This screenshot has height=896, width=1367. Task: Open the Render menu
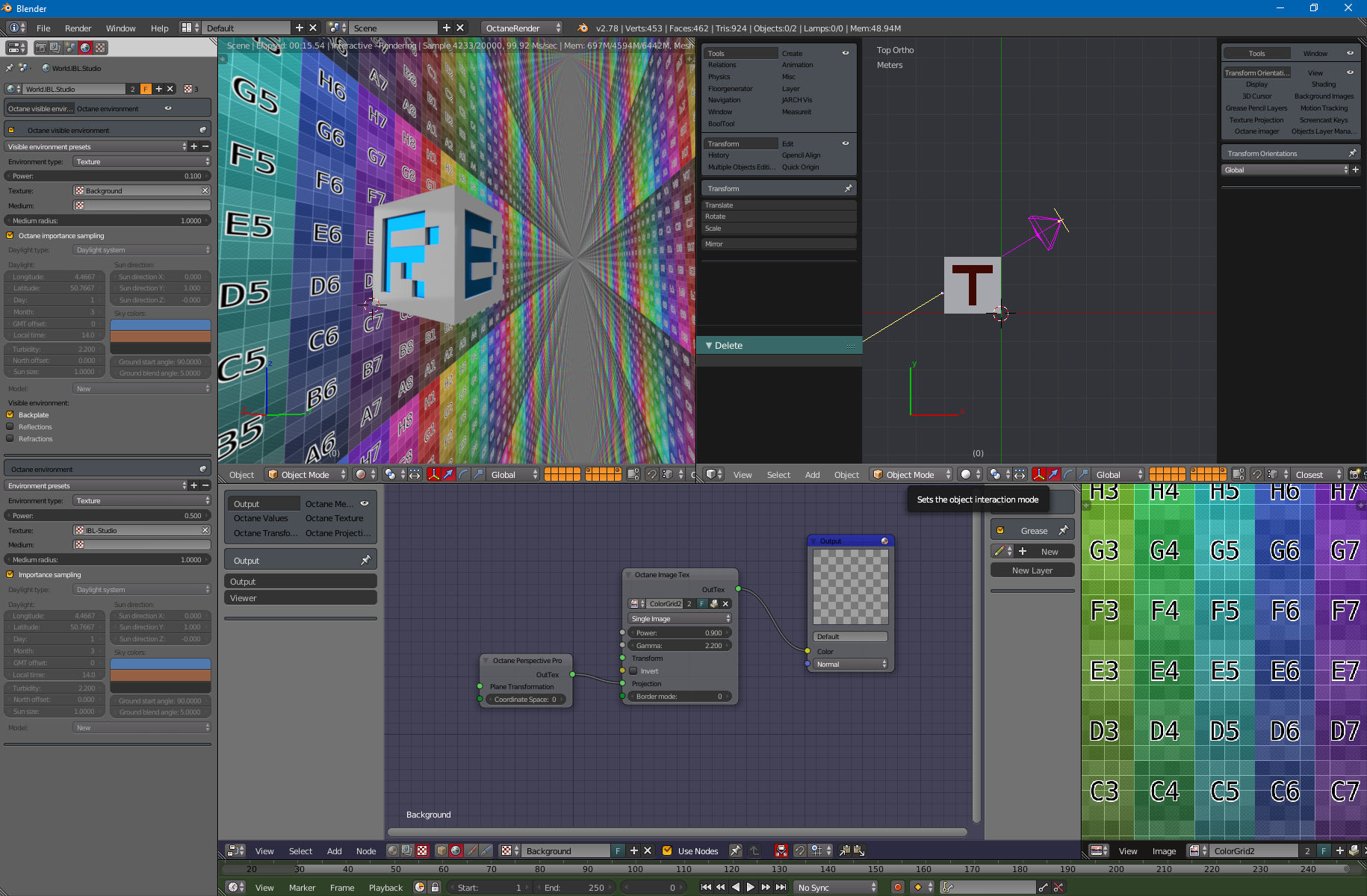tap(78, 28)
